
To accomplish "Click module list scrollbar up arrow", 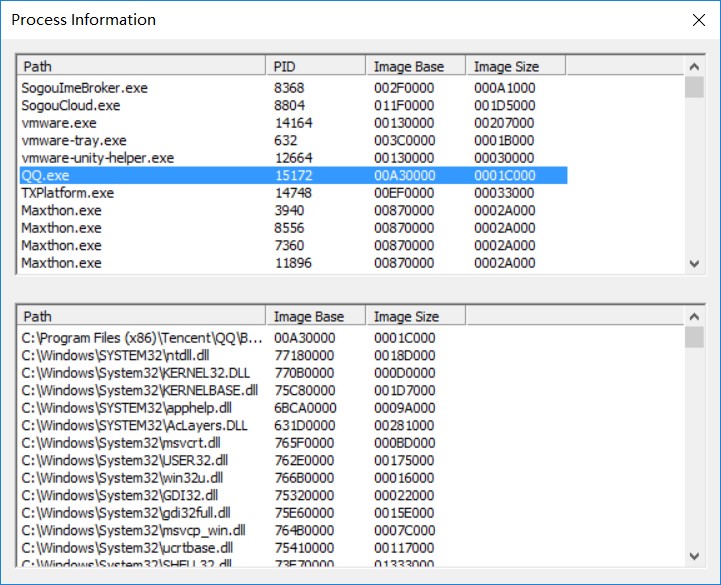I will pyautogui.click(x=694, y=317).
